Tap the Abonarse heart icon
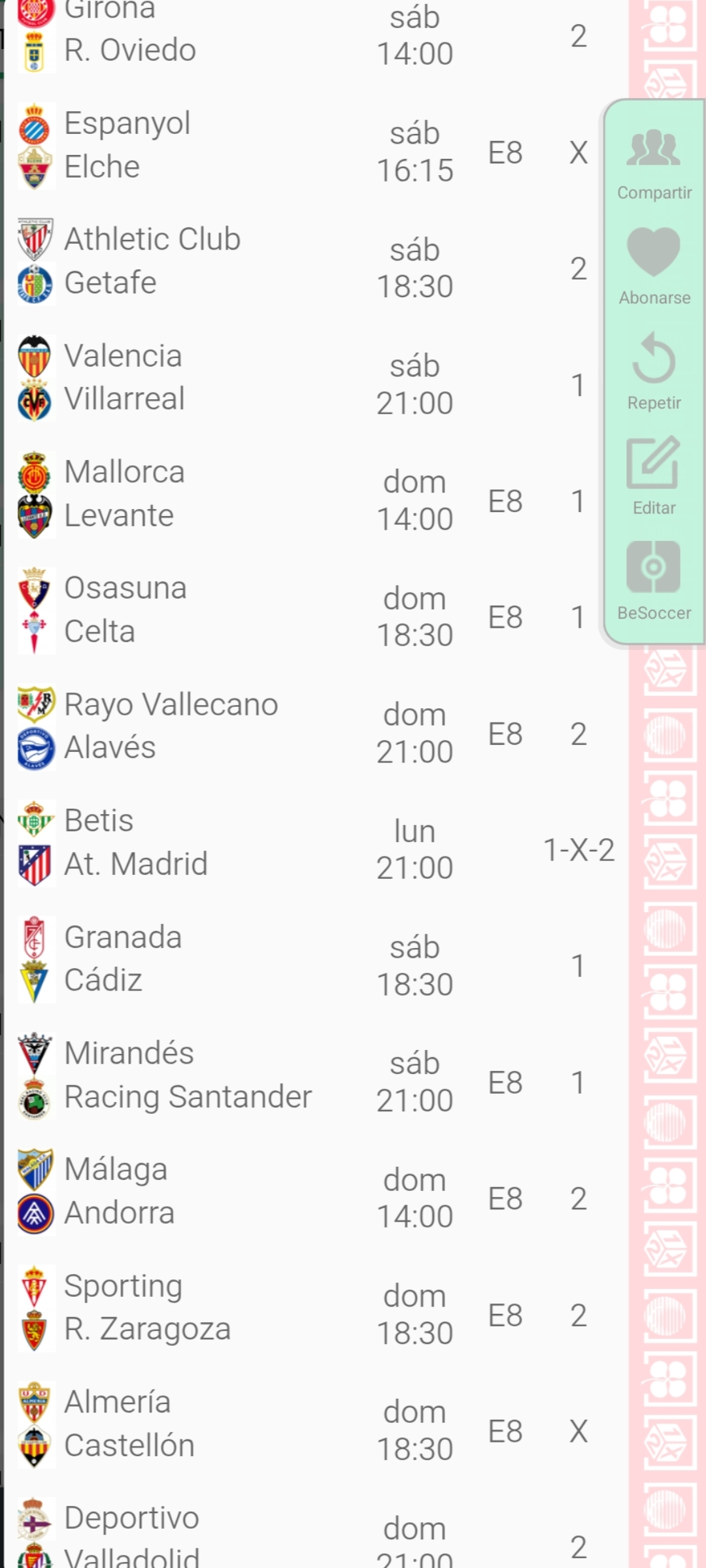The height and width of the screenshot is (1568, 706). coord(654,253)
